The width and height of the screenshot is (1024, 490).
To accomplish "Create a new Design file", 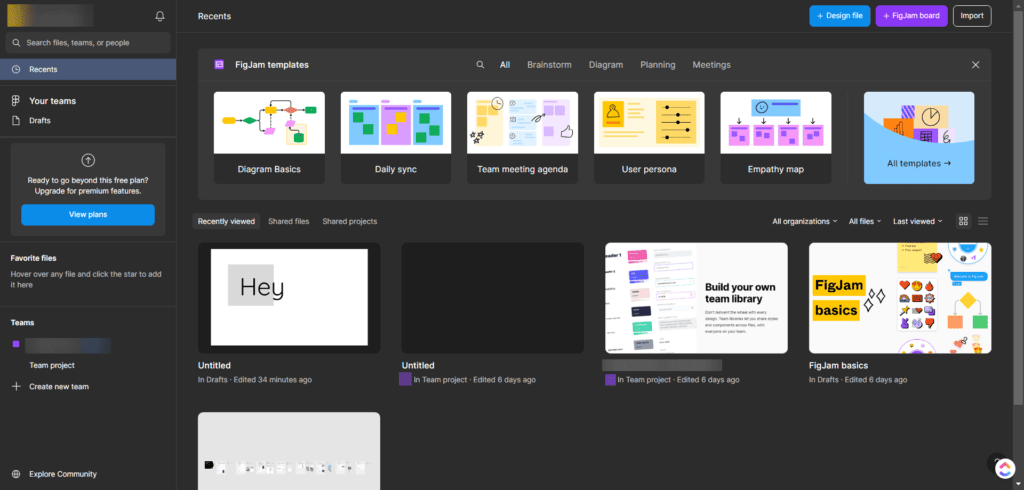I will coord(839,16).
